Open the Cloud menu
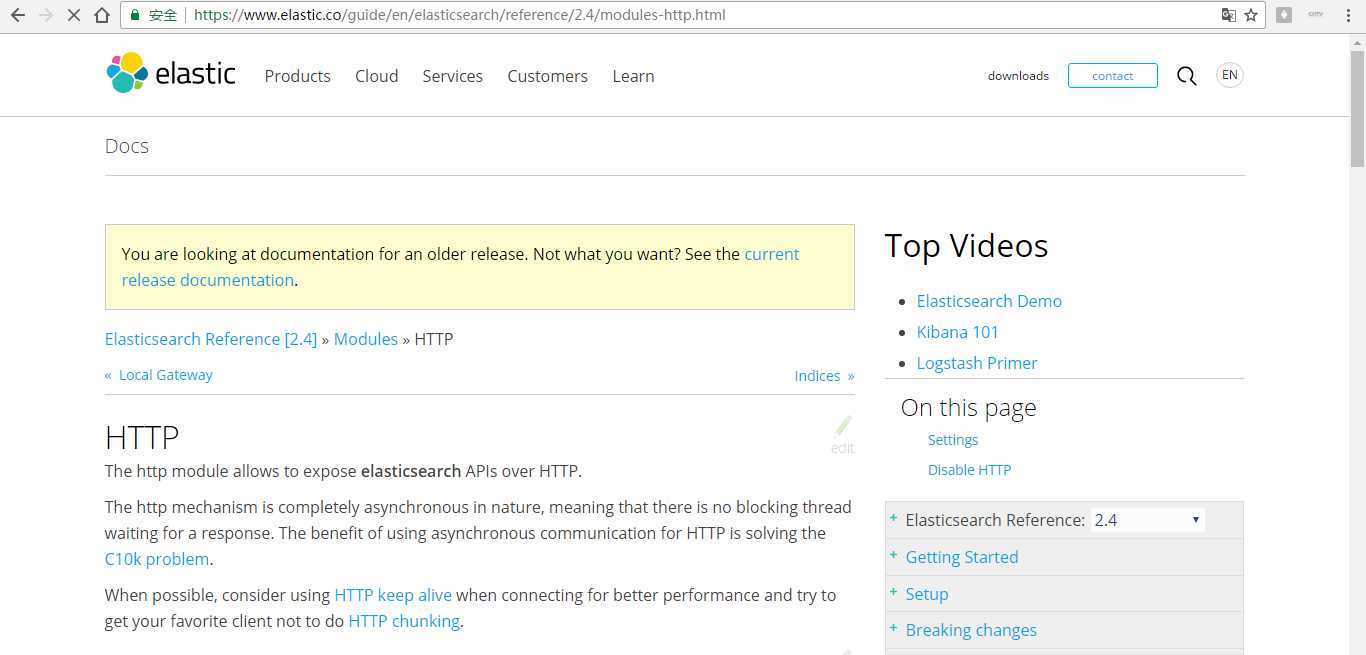 [x=376, y=76]
